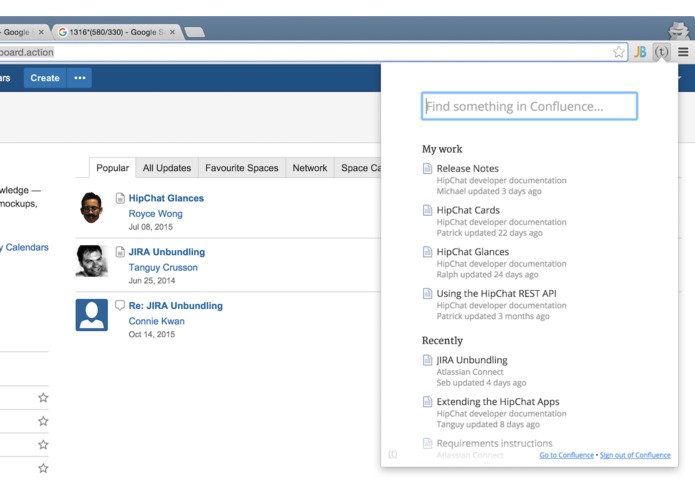
Task: Close the 1316*(580/330) Google Search tab
Action: (x=172, y=32)
